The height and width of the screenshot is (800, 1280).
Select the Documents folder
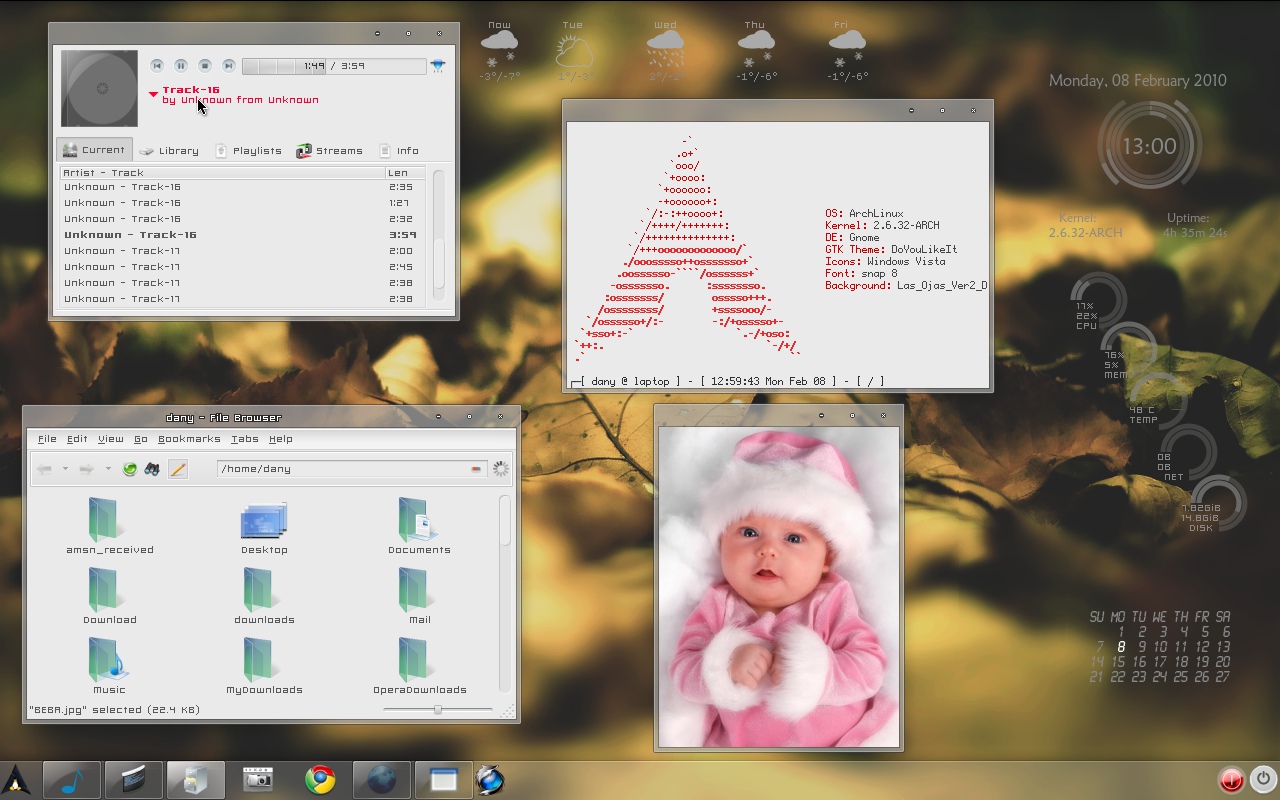point(419,526)
